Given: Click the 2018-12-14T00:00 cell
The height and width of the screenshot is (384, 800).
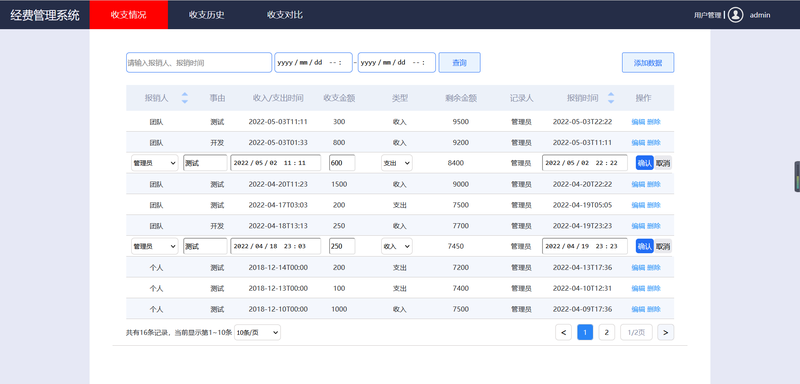Looking at the screenshot, I should pyautogui.click(x=278, y=267).
